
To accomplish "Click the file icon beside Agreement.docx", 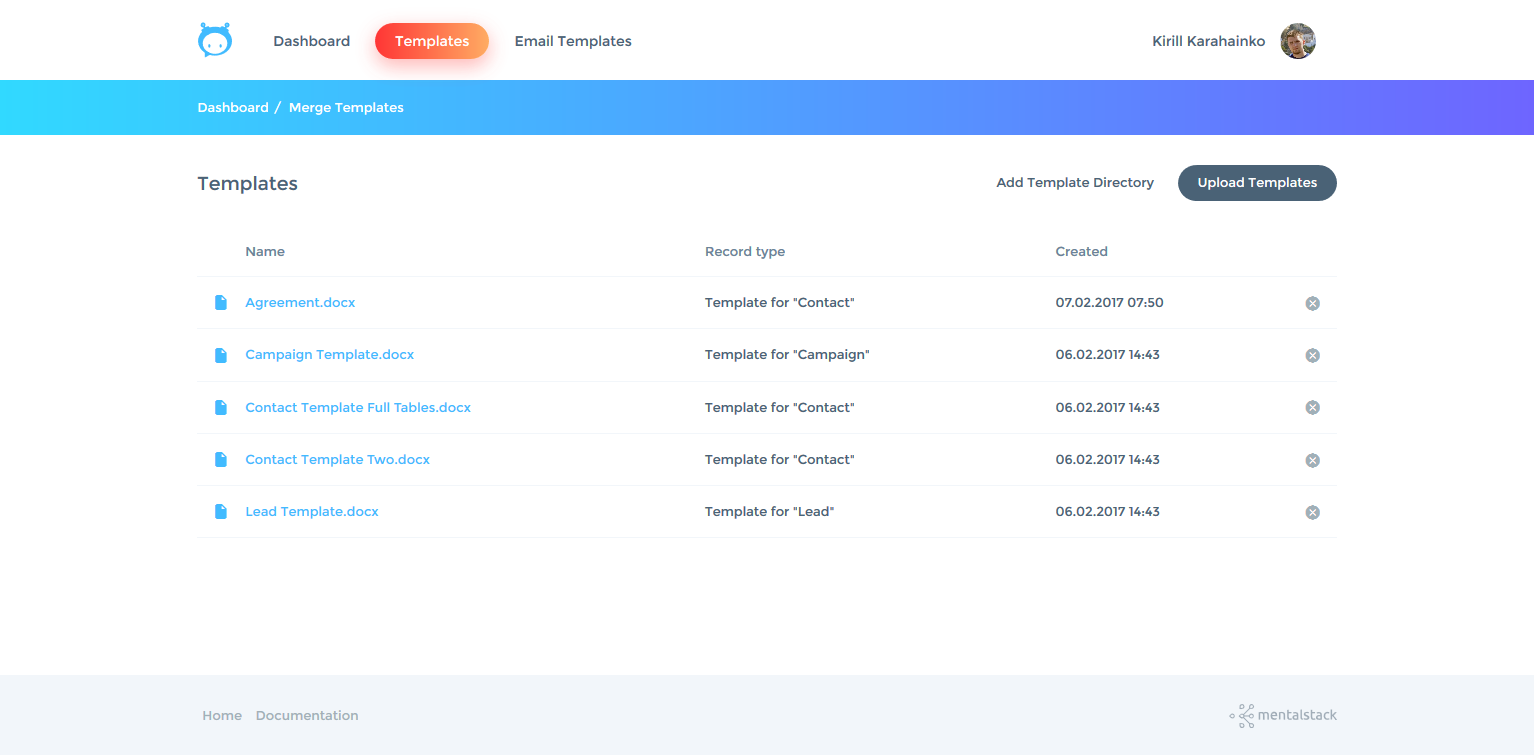I will (x=221, y=303).
